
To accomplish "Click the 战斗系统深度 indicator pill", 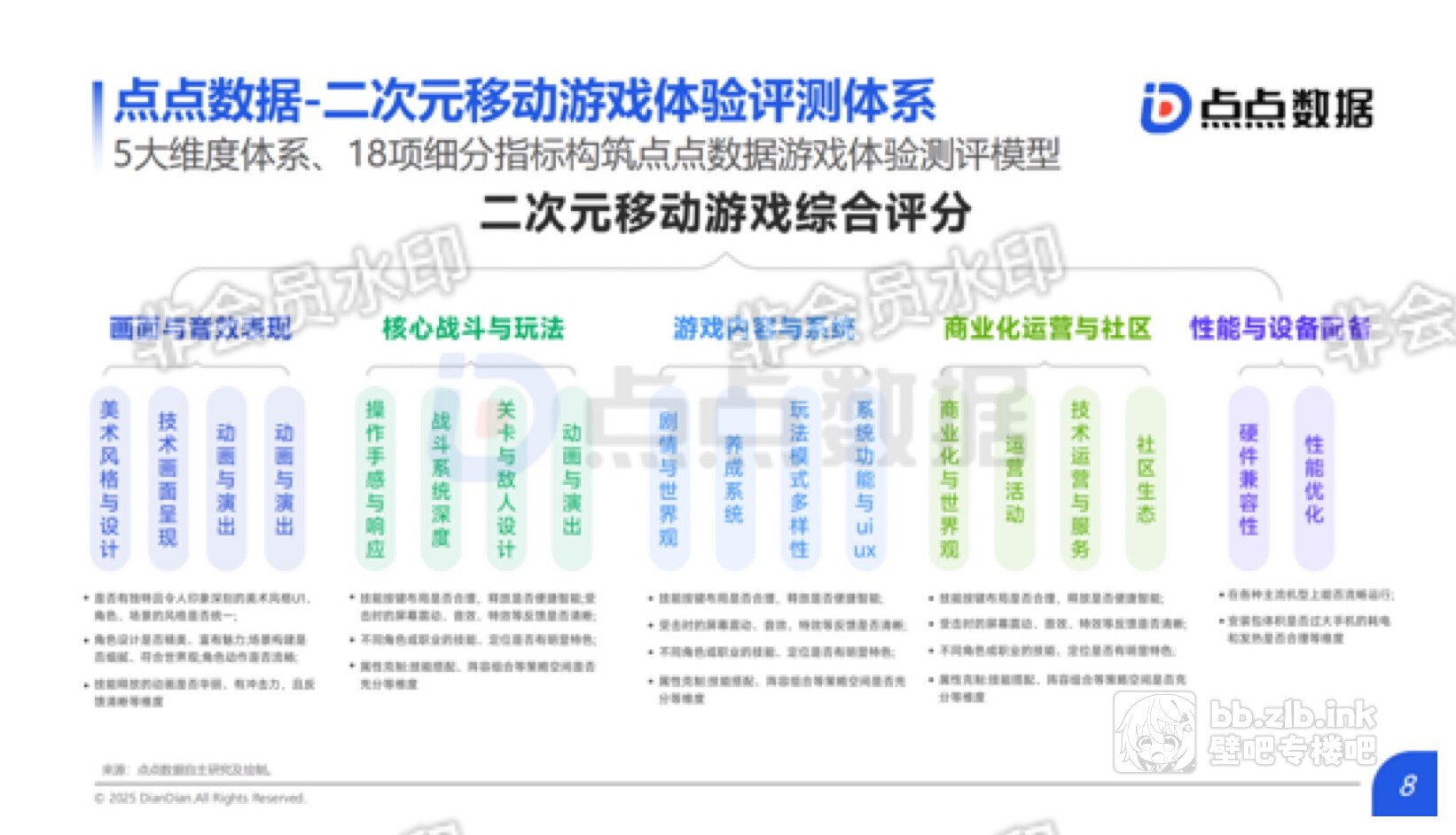I will [441, 479].
